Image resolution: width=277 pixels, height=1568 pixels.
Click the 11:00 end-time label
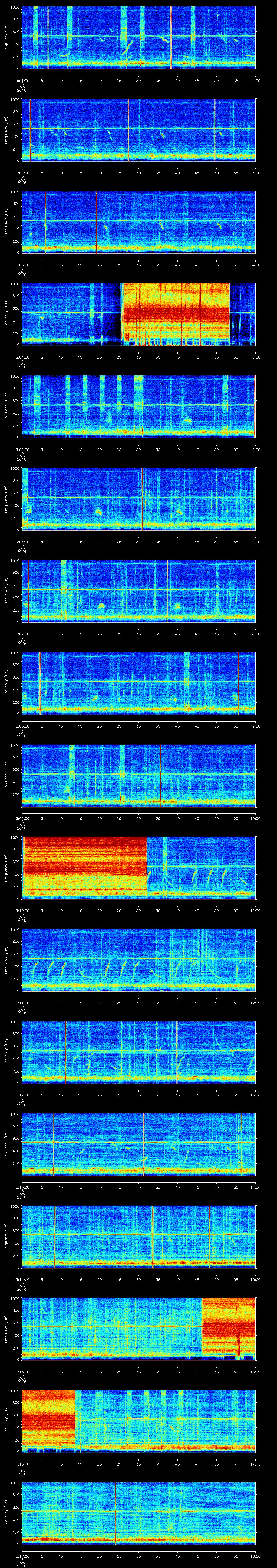[x=255, y=910]
